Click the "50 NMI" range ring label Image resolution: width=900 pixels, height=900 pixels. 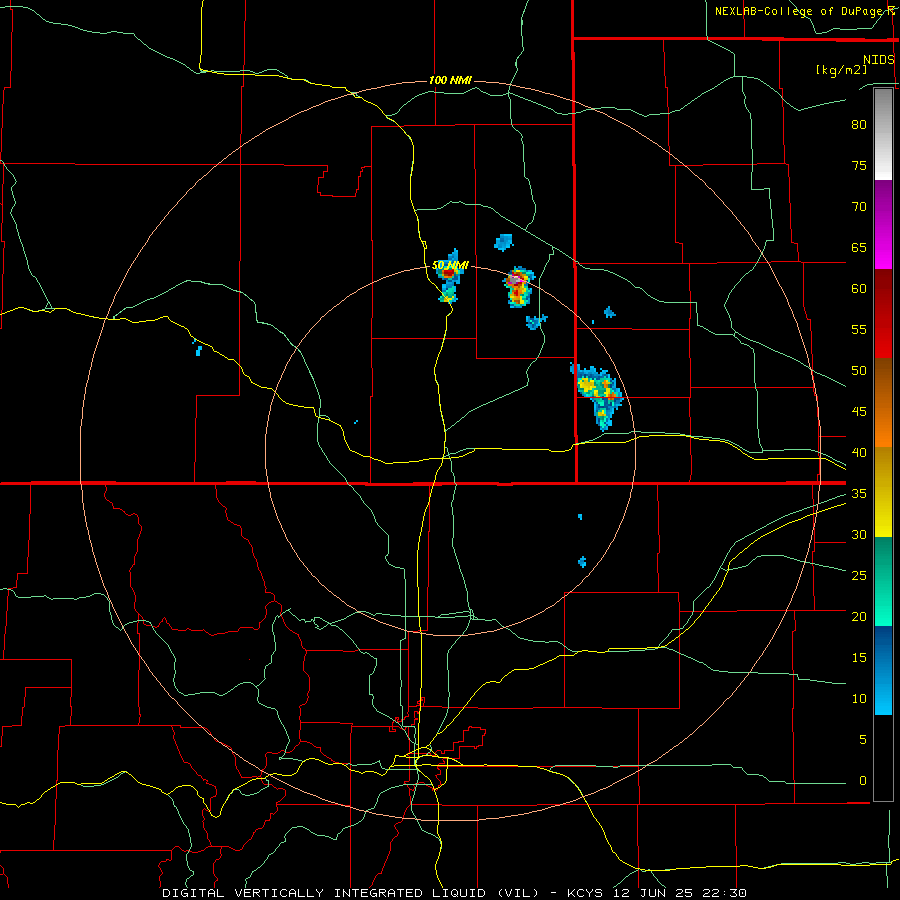pyautogui.click(x=450, y=265)
